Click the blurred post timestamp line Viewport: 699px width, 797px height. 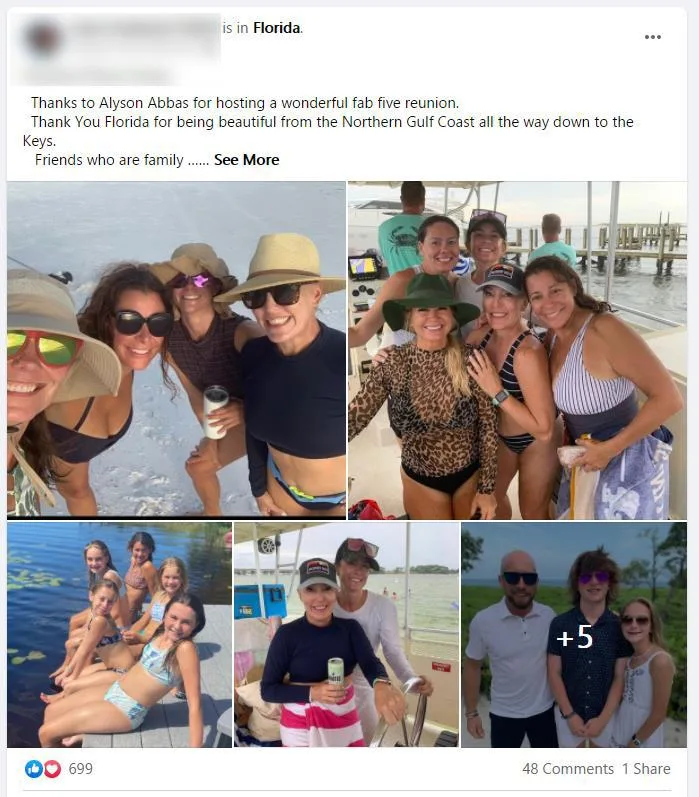point(97,75)
